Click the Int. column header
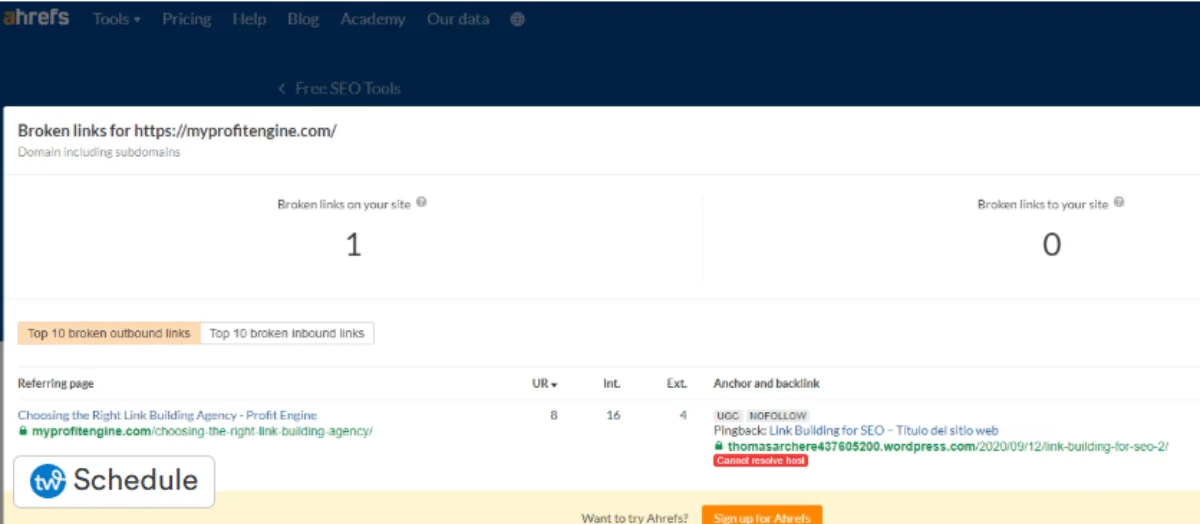The height and width of the screenshot is (524, 1200). [x=612, y=384]
